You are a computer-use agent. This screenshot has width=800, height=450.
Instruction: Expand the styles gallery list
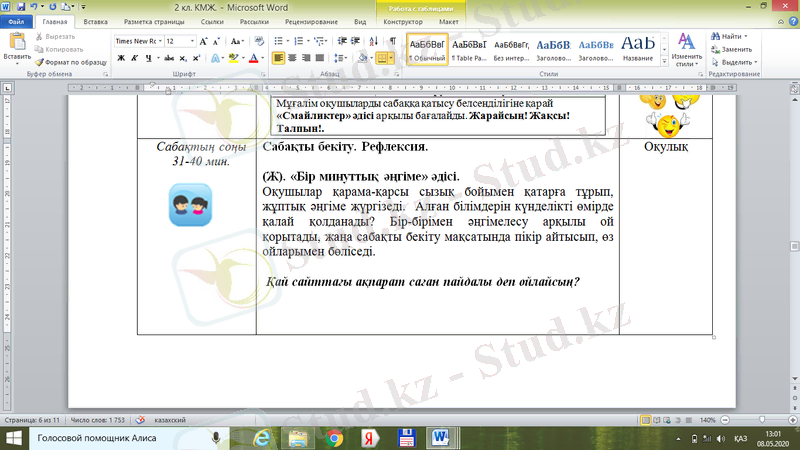[663, 60]
